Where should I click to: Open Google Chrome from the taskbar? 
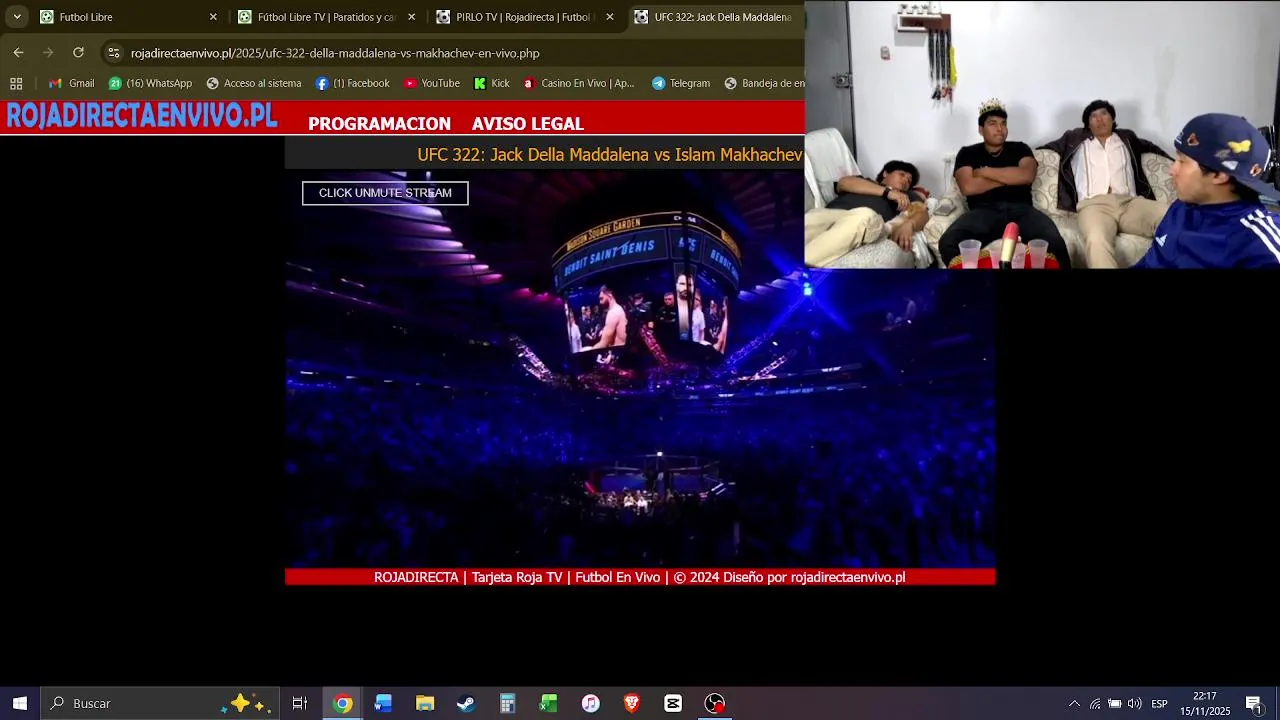(x=342, y=703)
